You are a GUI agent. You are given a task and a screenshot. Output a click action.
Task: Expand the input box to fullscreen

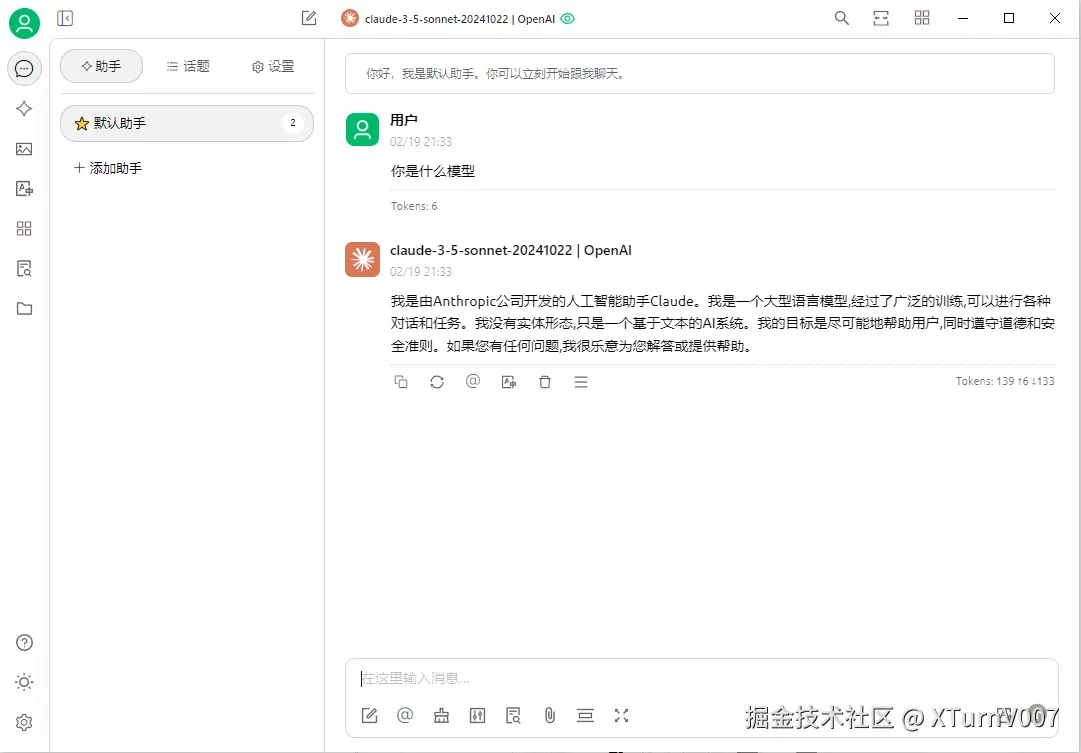tap(621, 715)
